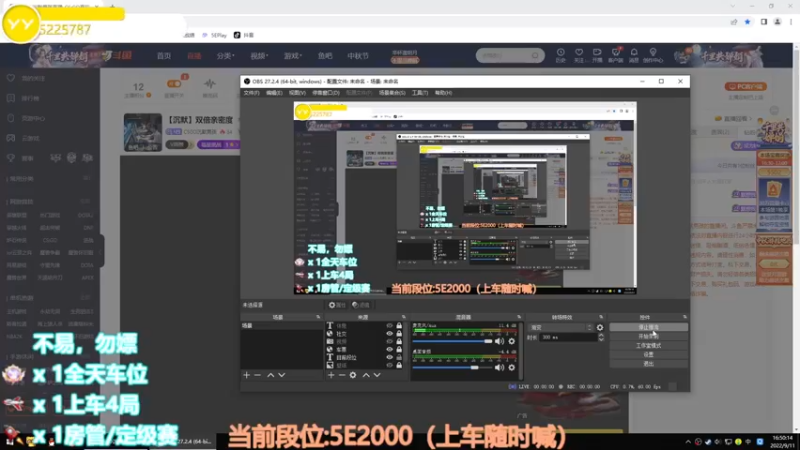Click the transition duration stepper arrows
The image size is (800, 450).
click(x=601, y=337)
